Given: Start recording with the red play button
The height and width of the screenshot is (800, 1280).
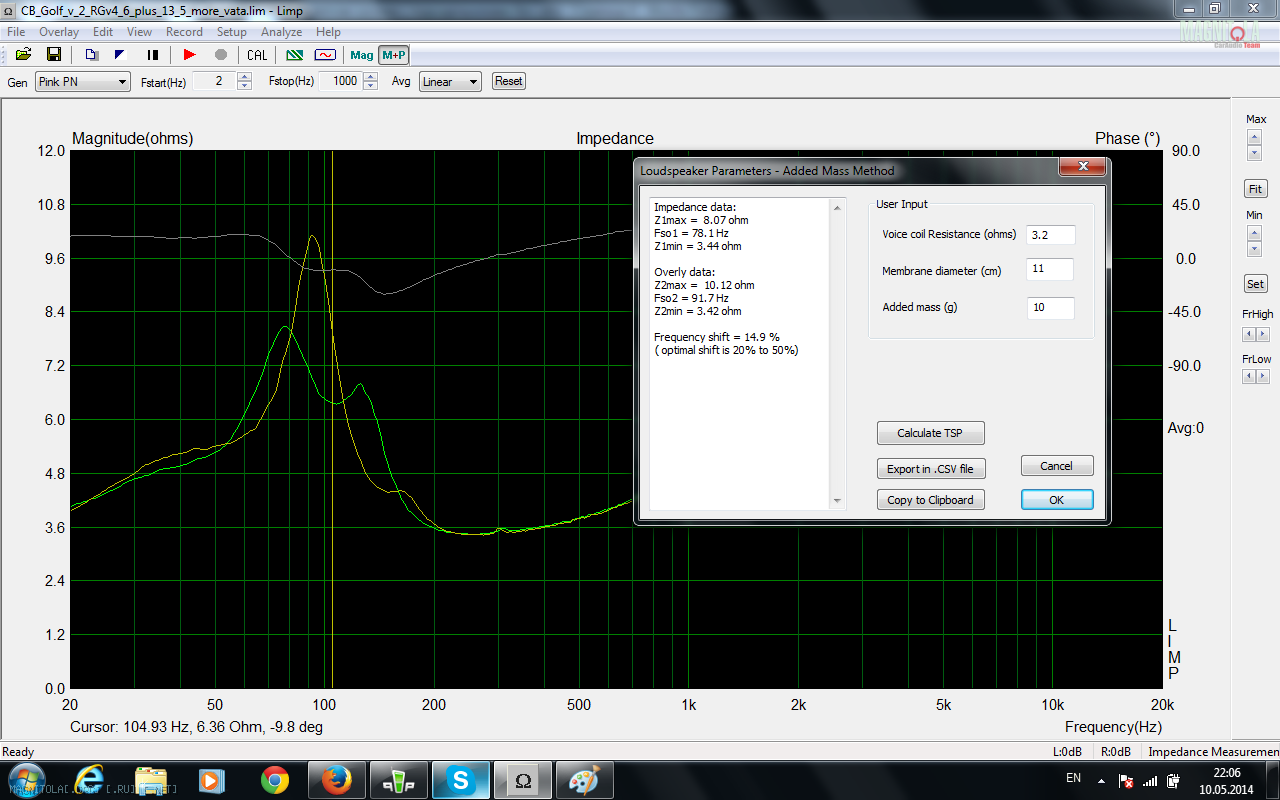Looking at the screenshot, I should [190, 55].
